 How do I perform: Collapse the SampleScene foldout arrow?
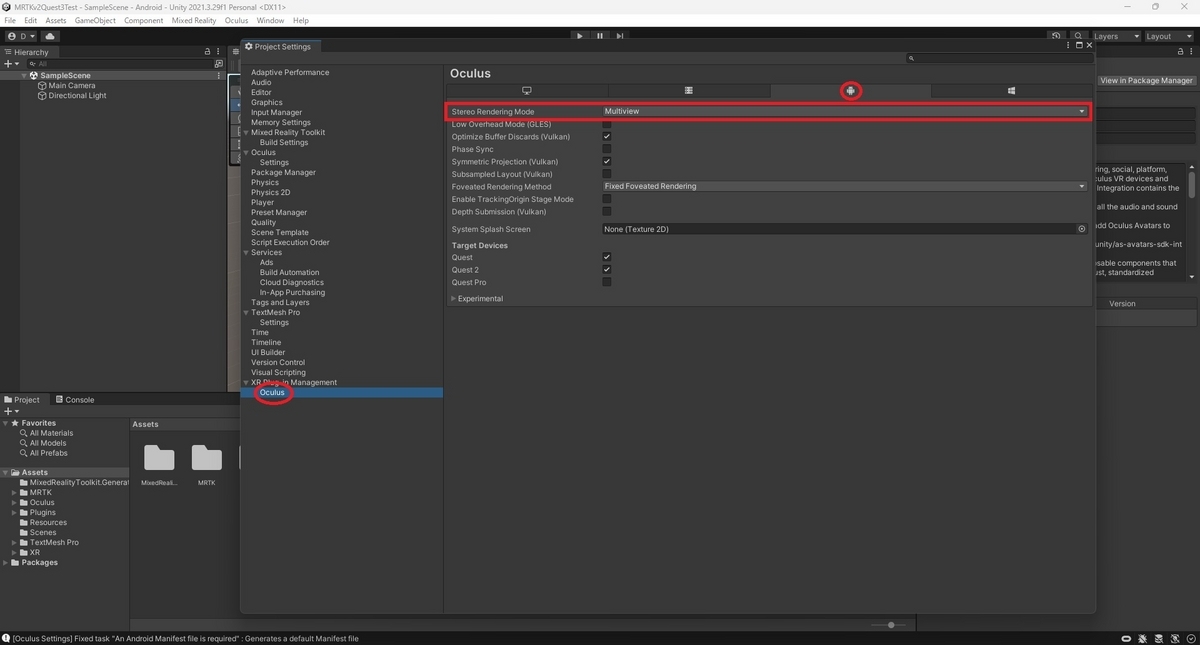point(24,75)
